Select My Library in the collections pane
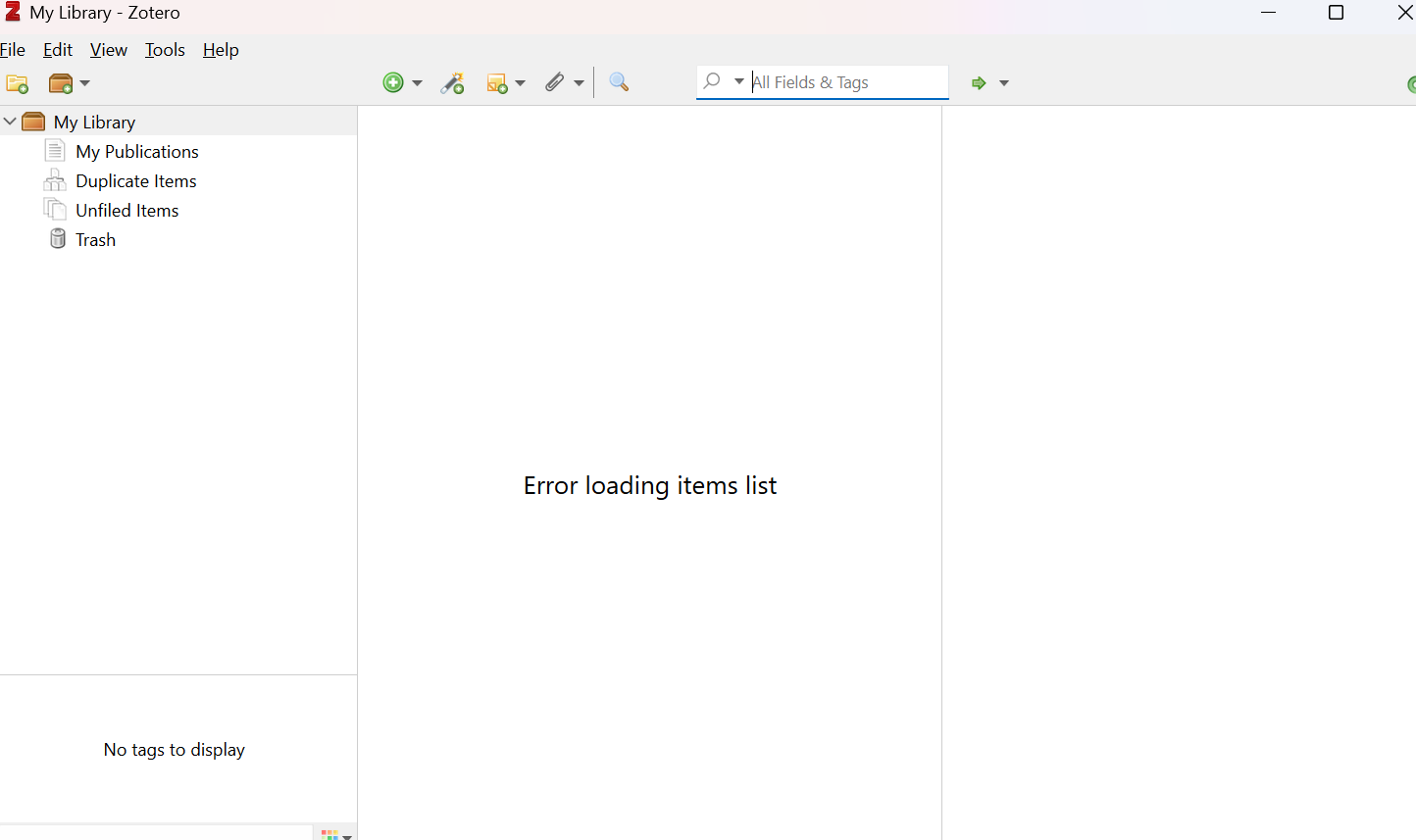This screenshot has height=840, width=1416. pyautogui.click(x=94, y=123)
